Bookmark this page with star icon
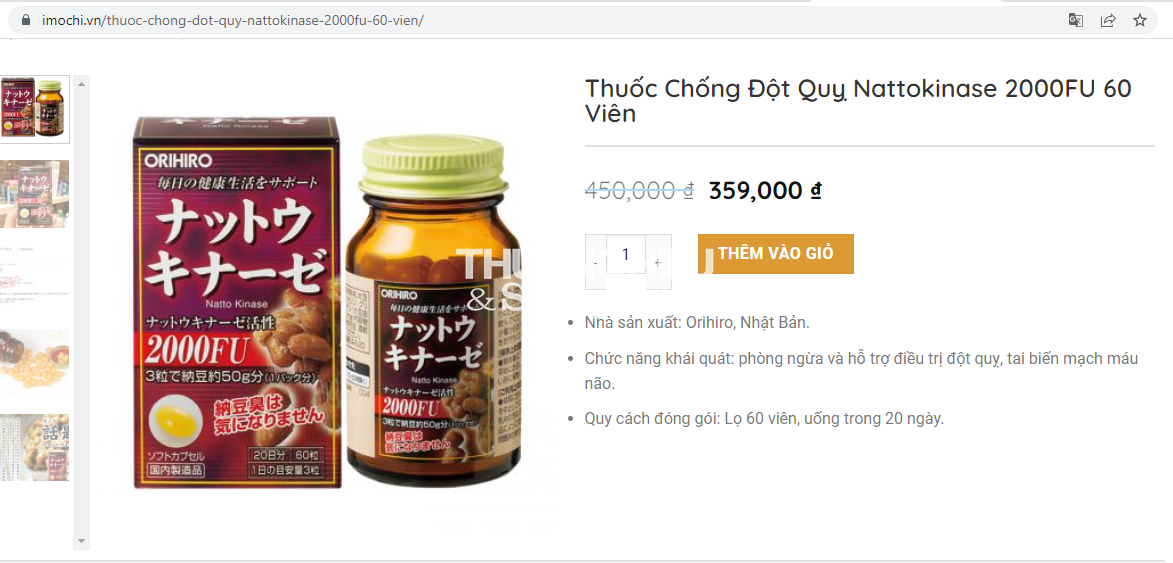This screenshot has height=563, width=1173. (x=1139, y=20)
